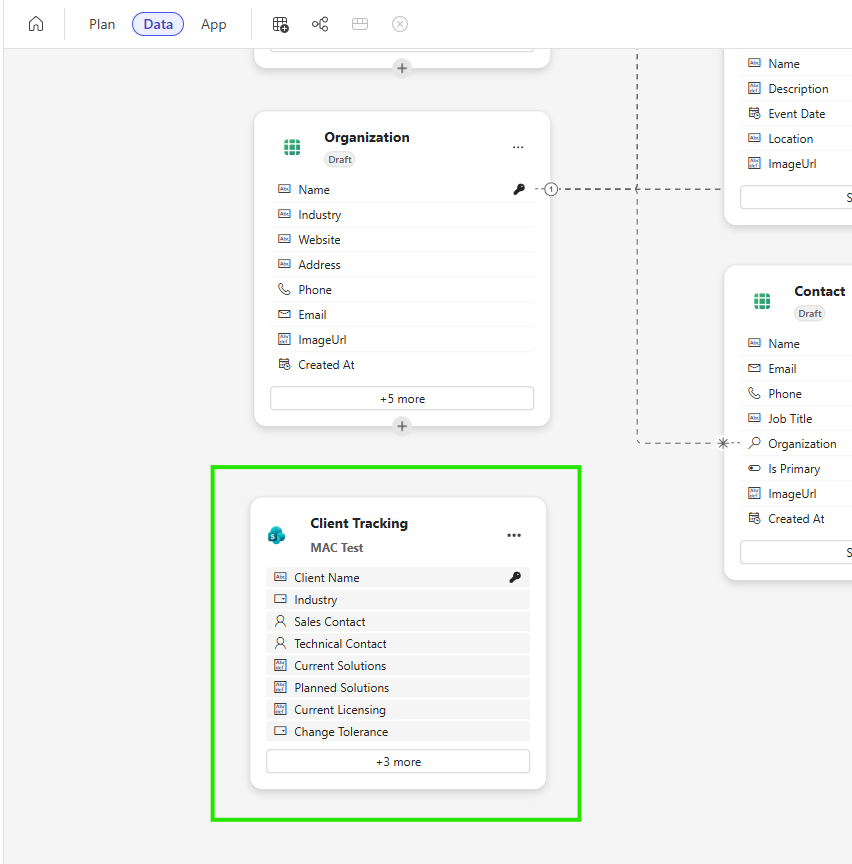Switch to the App tab

214,24
